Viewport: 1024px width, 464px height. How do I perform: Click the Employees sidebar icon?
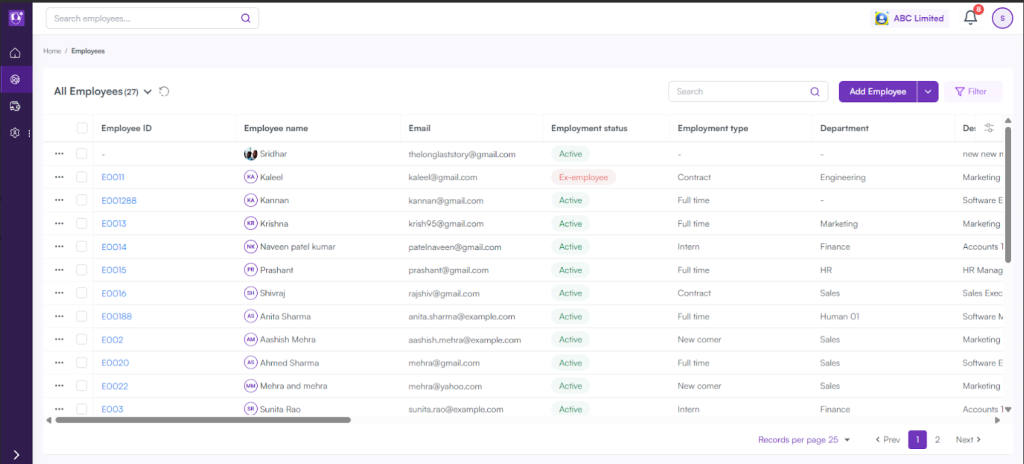pyautogui.click(x=15, y=79)
